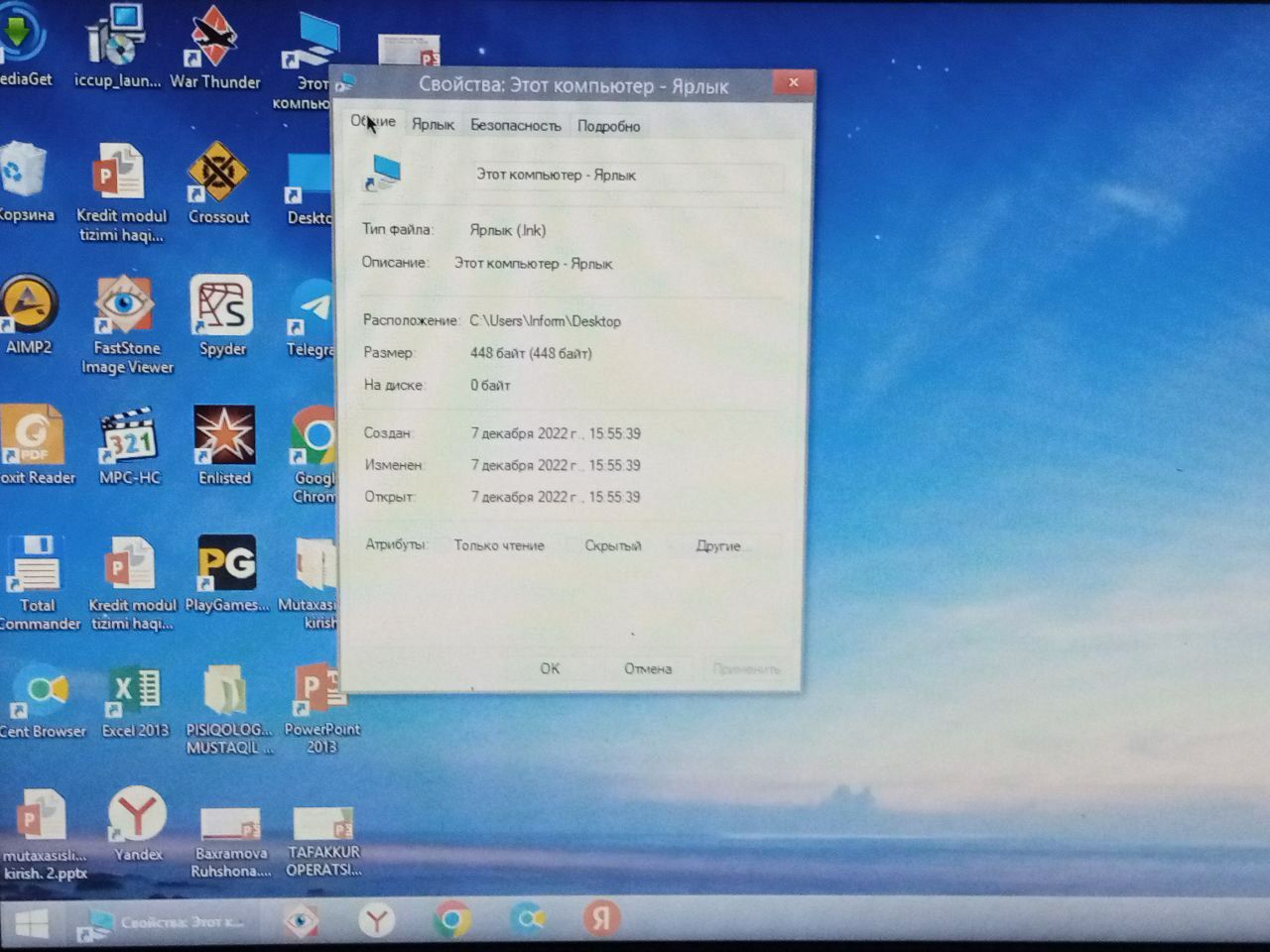Switch to the Ярлык tab
The image size is (1270, 952).
pos(433,125)
